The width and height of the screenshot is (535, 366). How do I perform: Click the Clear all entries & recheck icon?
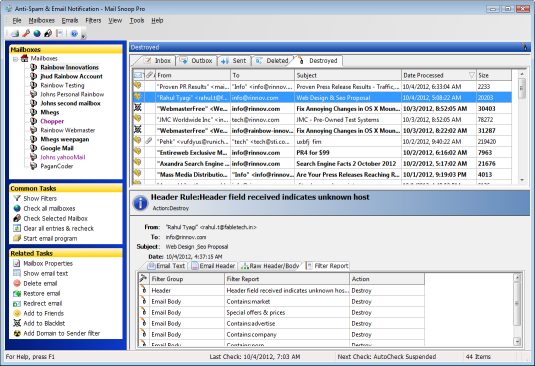click(x=17, y=228)
